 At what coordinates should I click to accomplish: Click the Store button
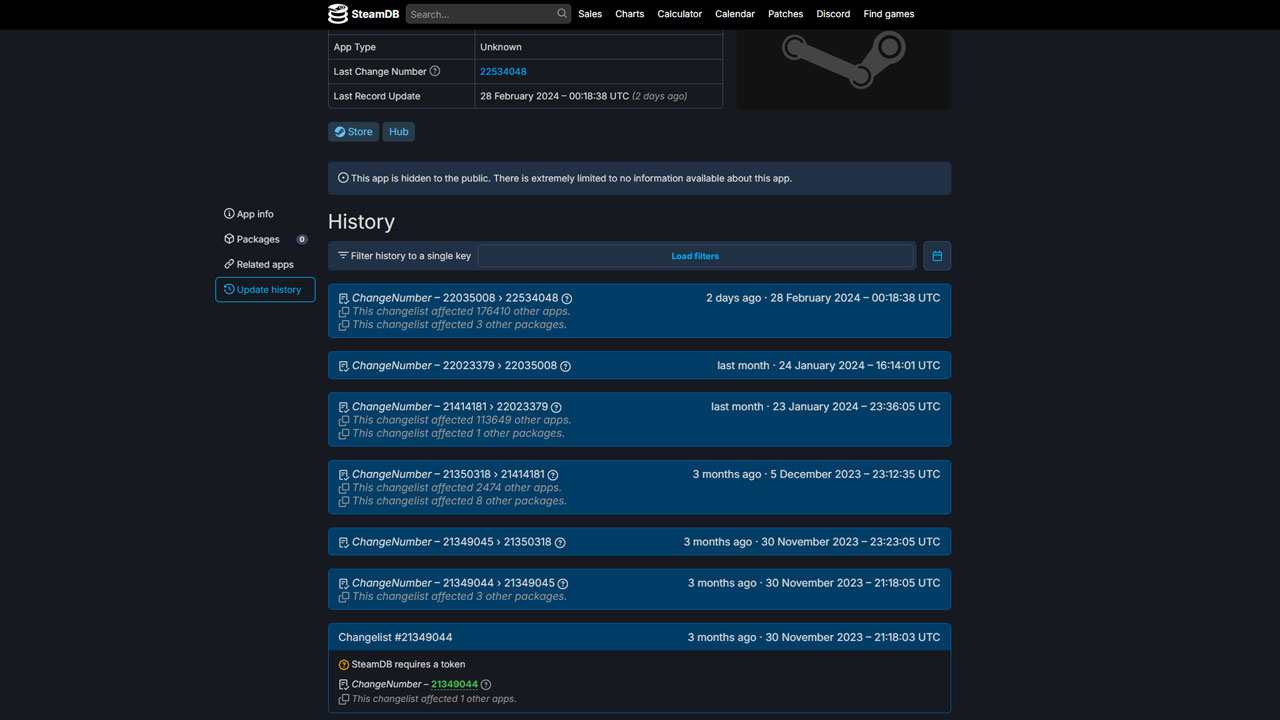coord(353,132)
